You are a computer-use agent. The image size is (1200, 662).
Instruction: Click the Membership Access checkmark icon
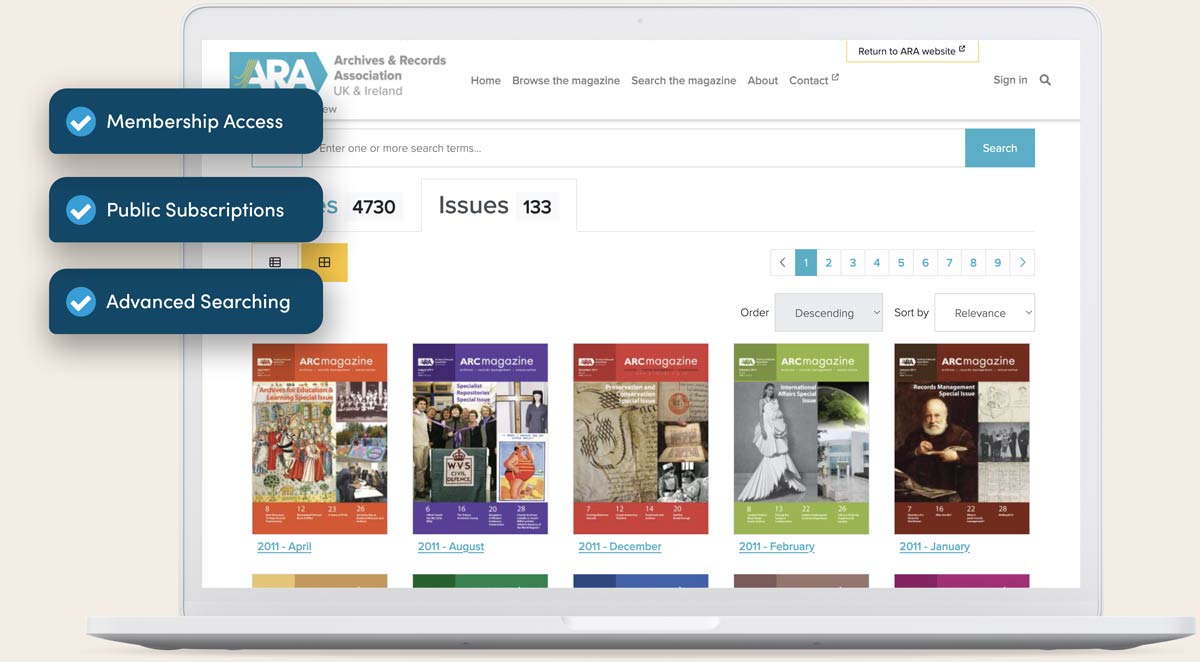pyautogui.click(x=81, y=122)
